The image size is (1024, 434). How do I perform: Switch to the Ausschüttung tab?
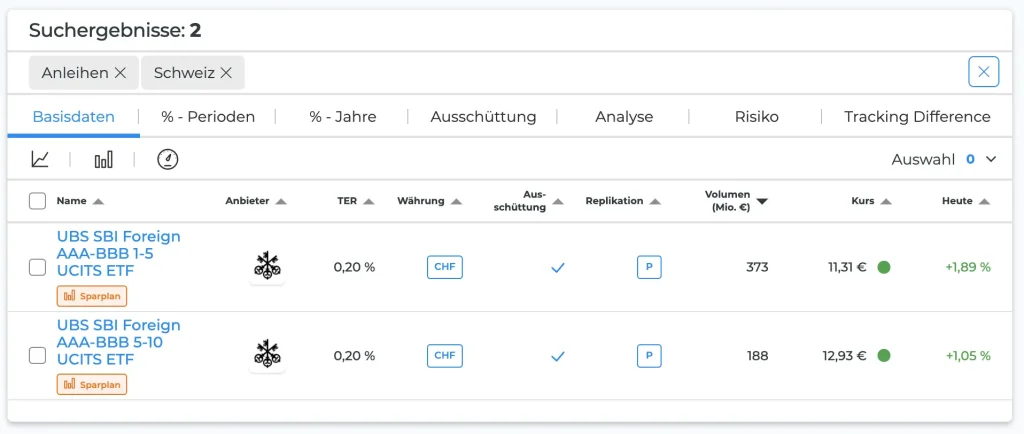pyautogui.click(x=483, y=117)
